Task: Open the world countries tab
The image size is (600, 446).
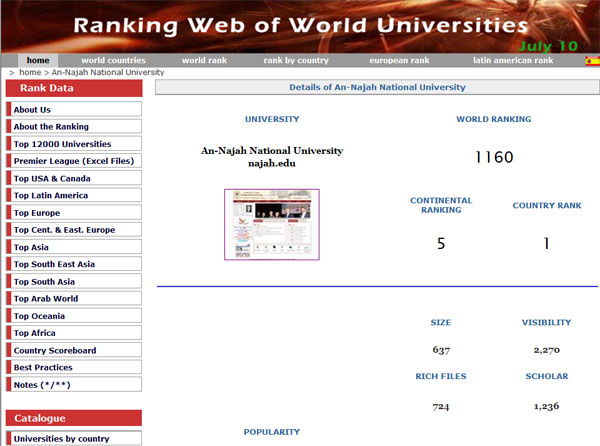Action: click(113, 61)
